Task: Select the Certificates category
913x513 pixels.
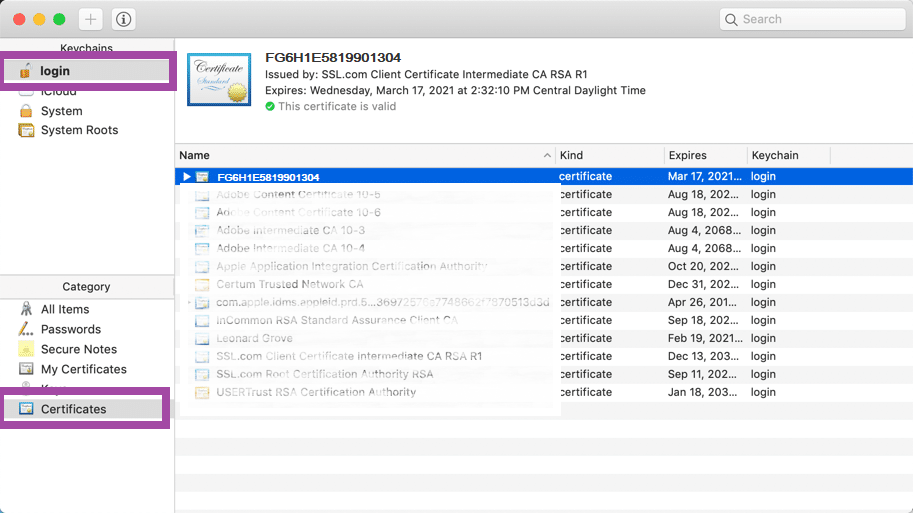Action: click(83, 409)
